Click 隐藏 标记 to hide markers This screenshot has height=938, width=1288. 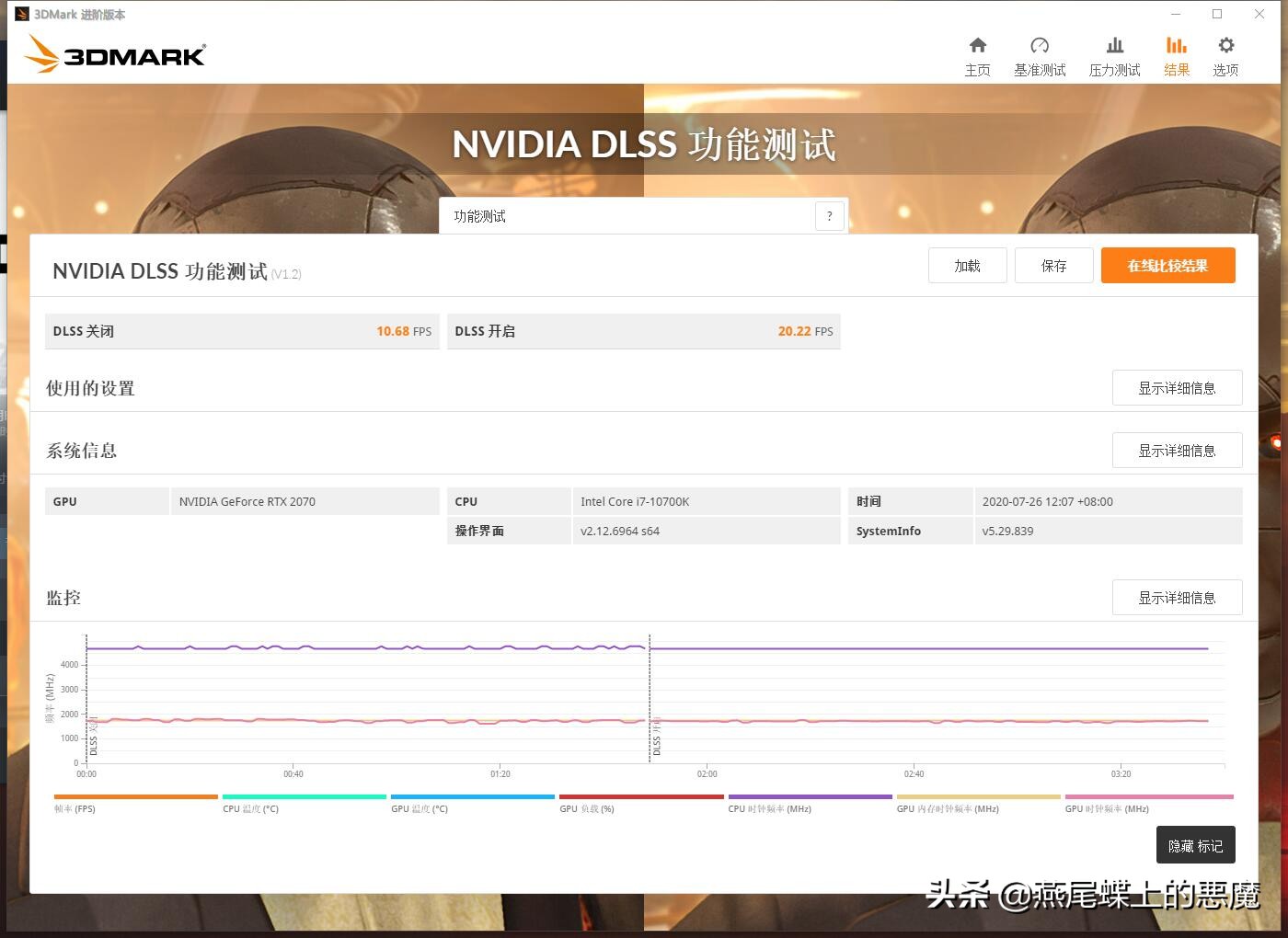click(1195, 844)
